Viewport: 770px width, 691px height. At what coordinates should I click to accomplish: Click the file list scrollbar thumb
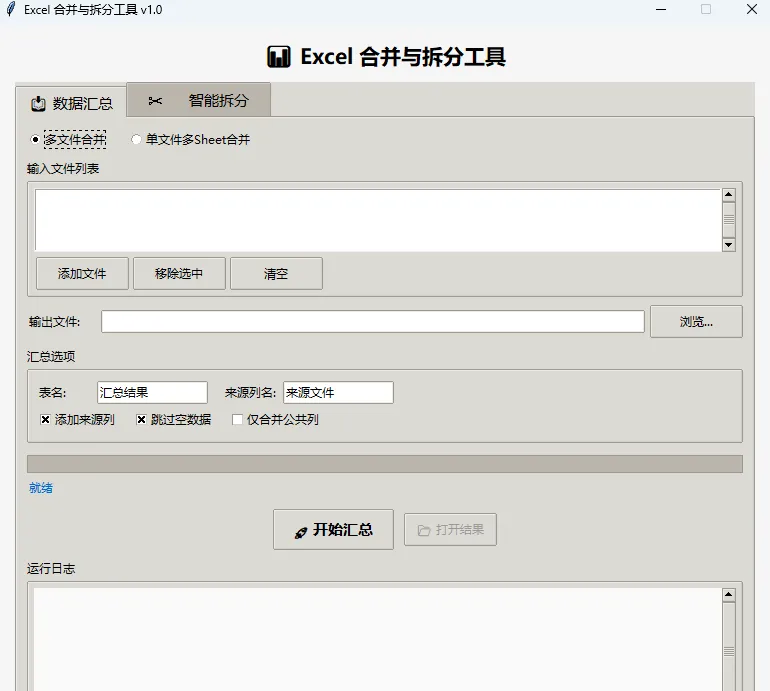pyautogui.click(x=729, y=220)
